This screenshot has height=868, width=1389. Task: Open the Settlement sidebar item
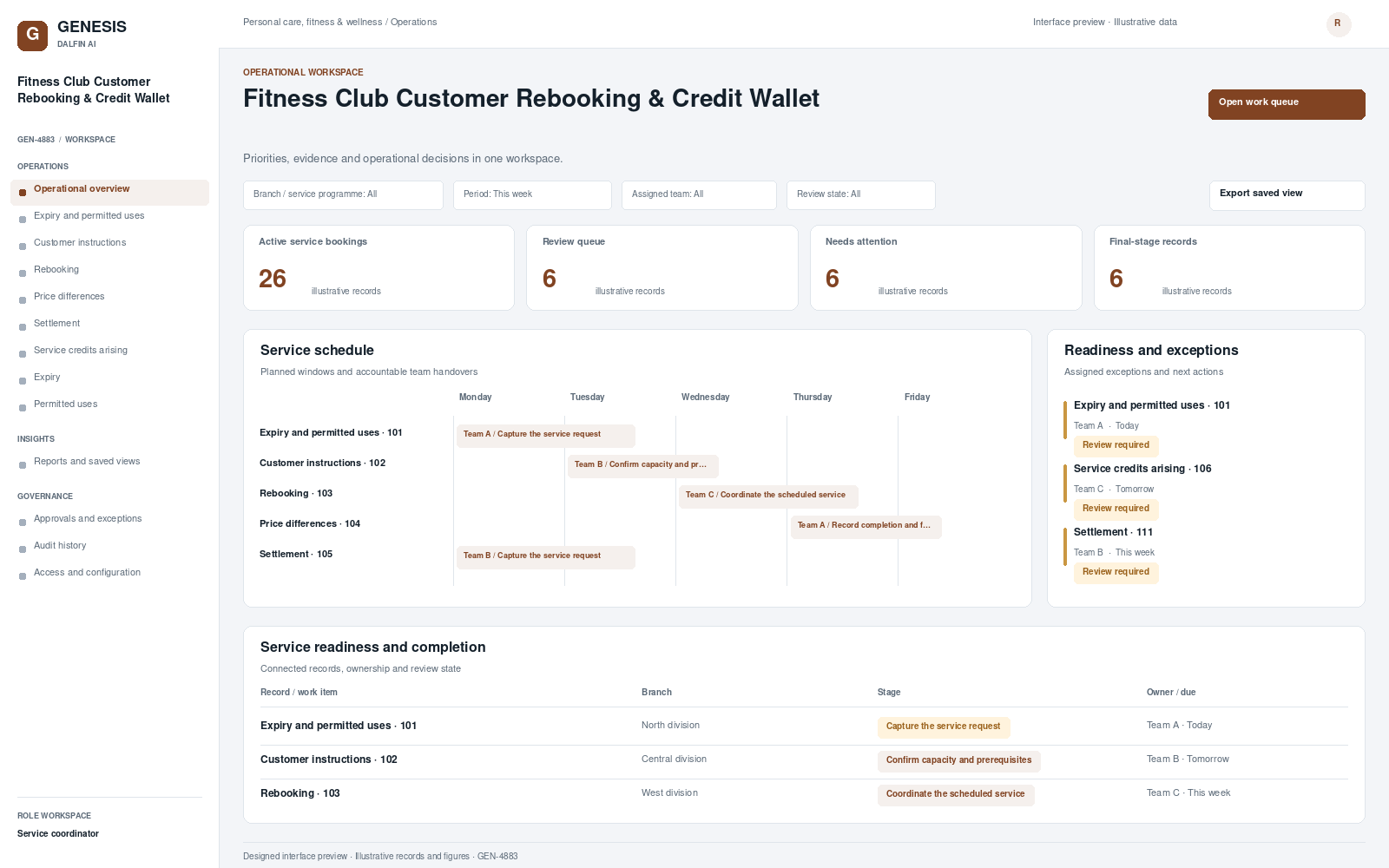click(x=109, y=324)
